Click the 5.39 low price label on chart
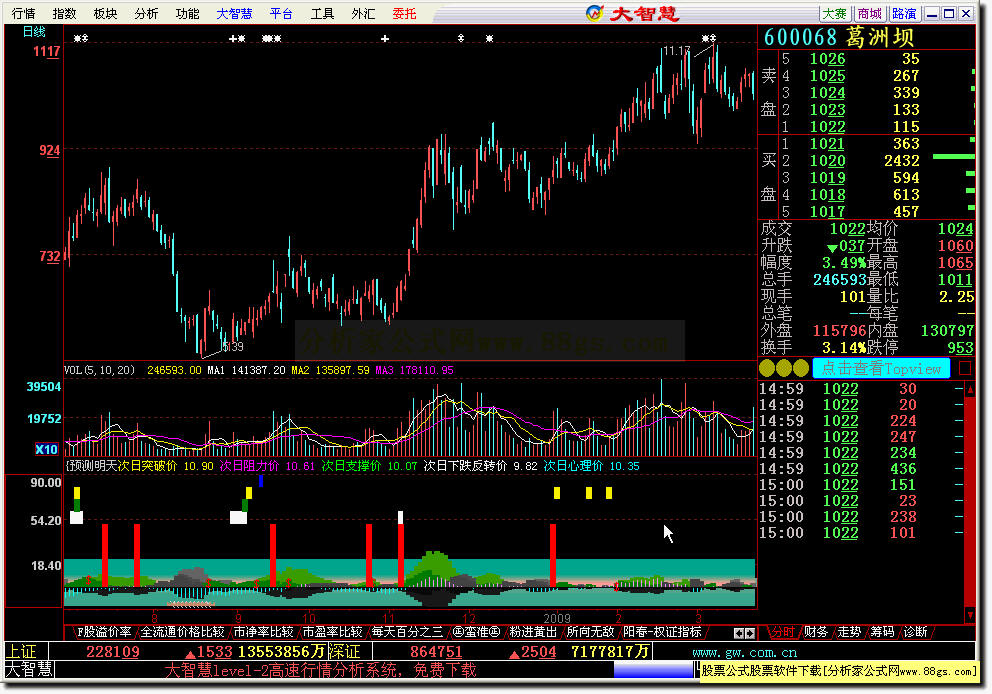Screen dimensions: 992x694 tap(233, 347)
